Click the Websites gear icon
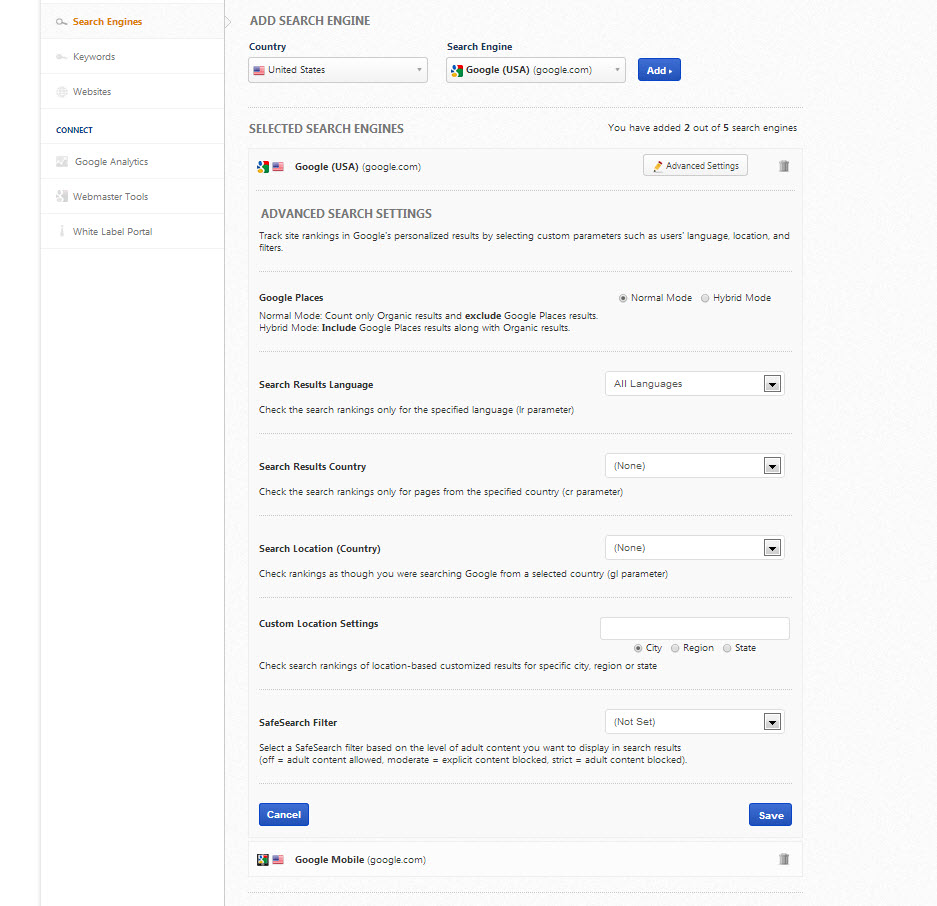Screen dimensions: 937x906 pos(62,92)
